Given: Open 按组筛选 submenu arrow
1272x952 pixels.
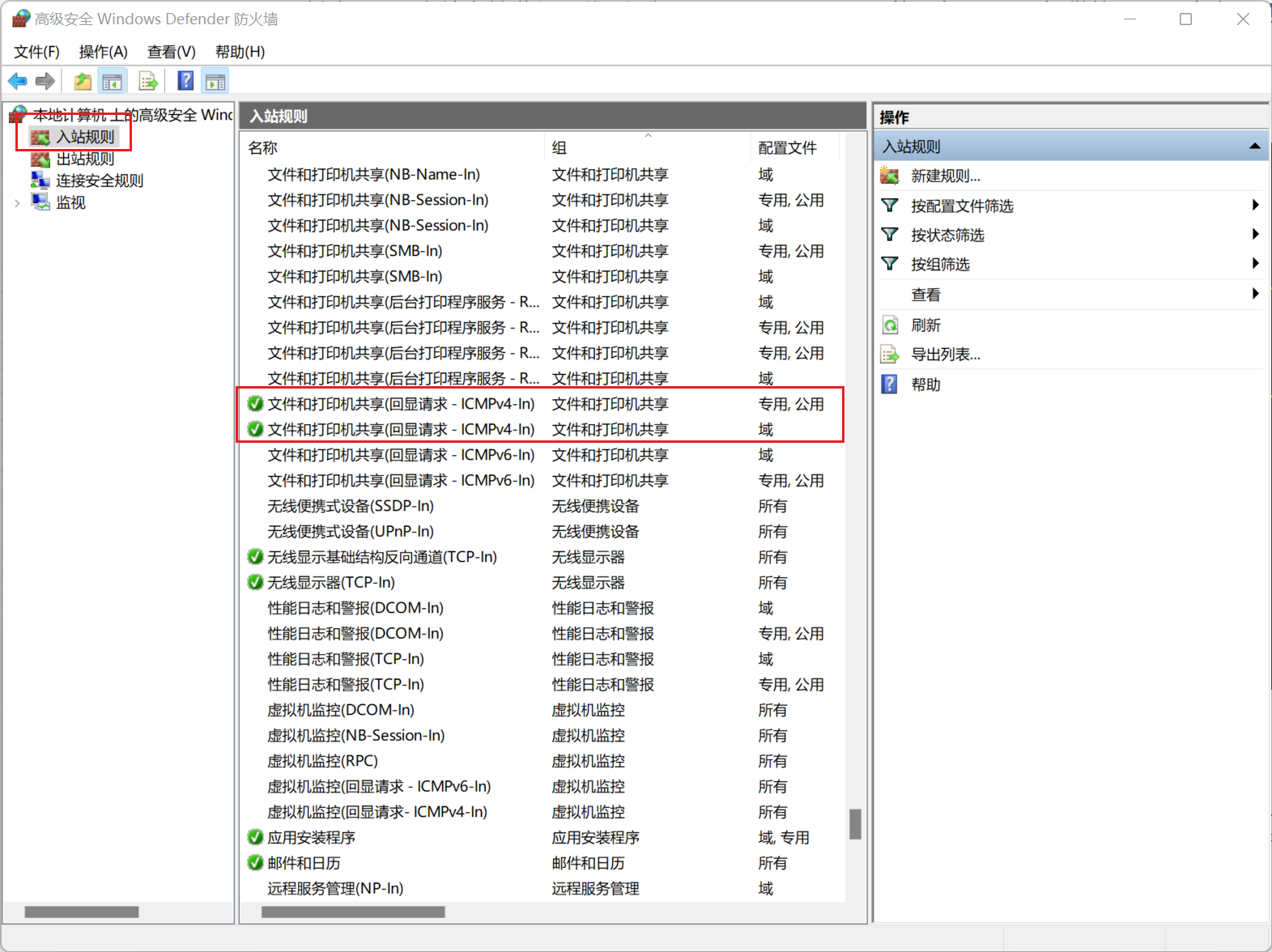Looking at the screenshot, I should pyautogui.click(x=1255, y=263).
